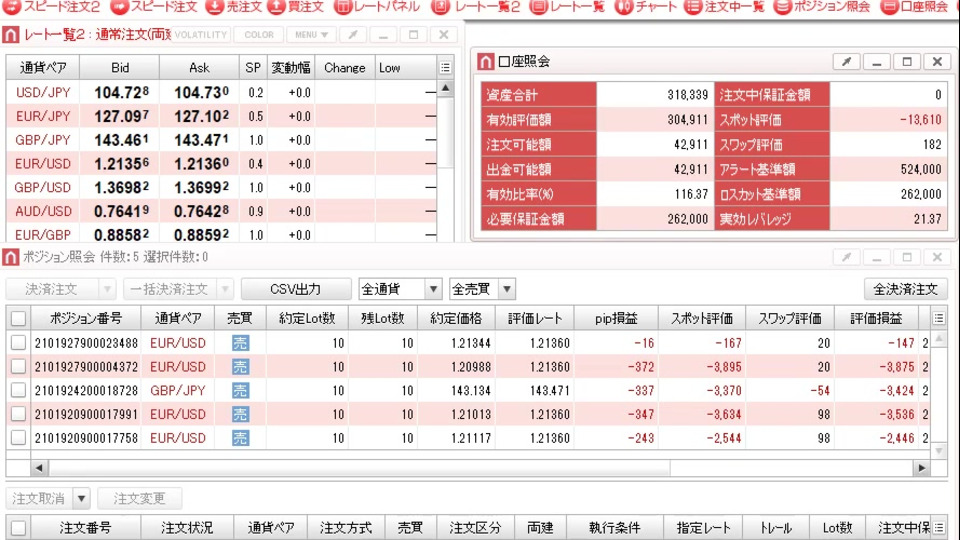The image size is (960, 540).
Task: Toggle the select-all checkbox in positions header
Action: pyautogui.click(x=18, y=318)
